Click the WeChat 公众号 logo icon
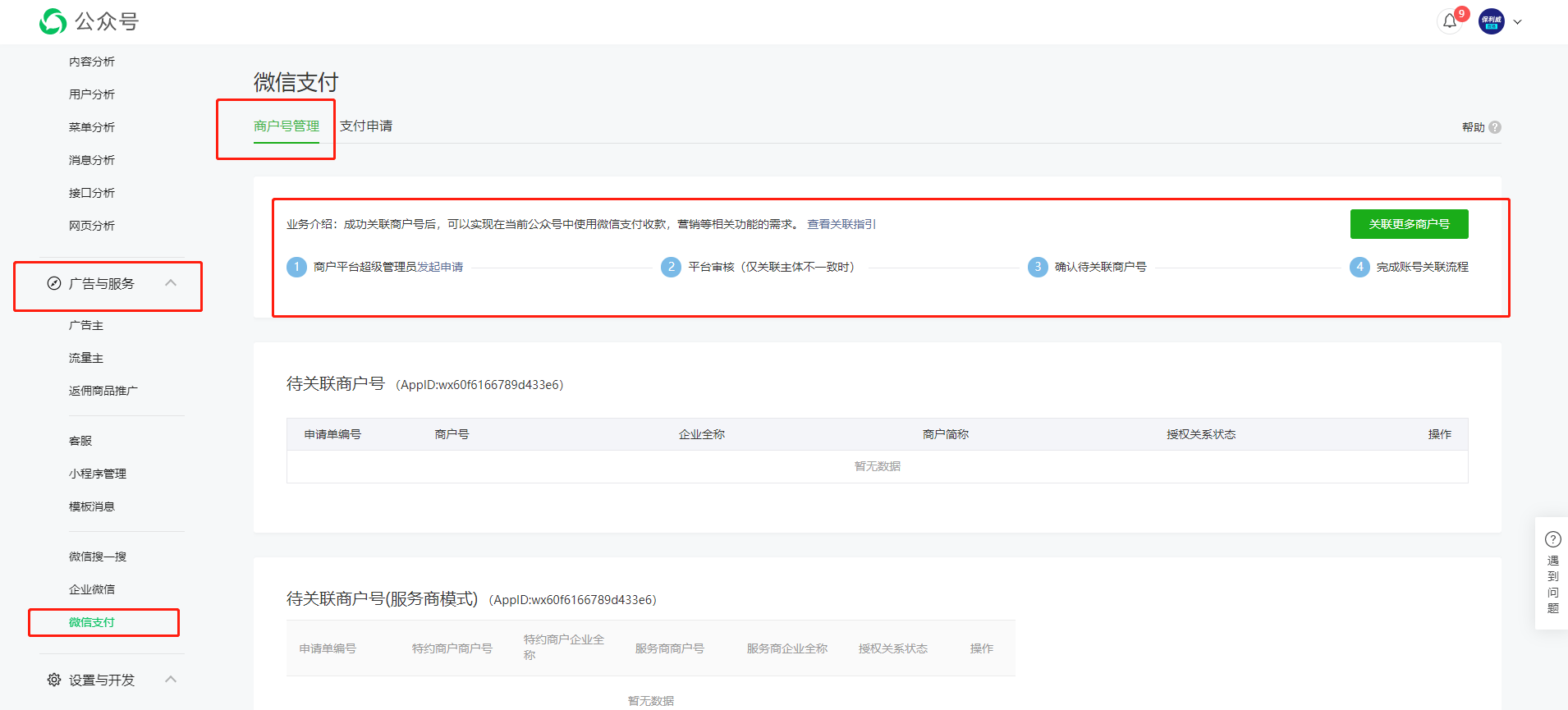 (53, 21)
